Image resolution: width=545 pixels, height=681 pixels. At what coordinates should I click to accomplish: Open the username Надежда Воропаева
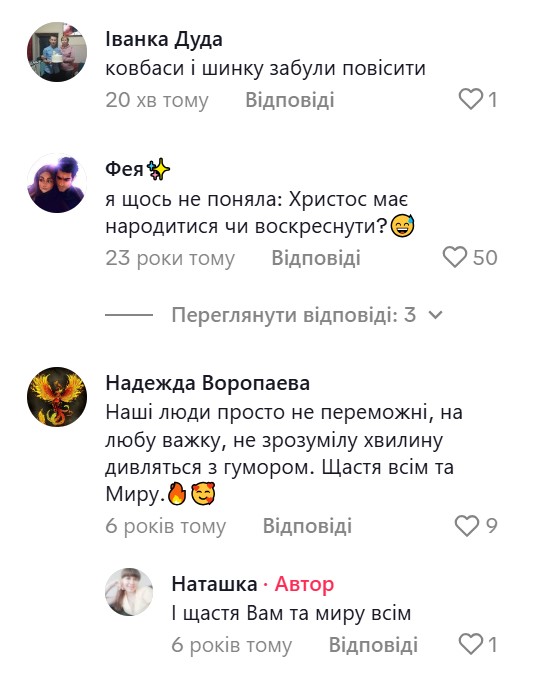[208, 383]
